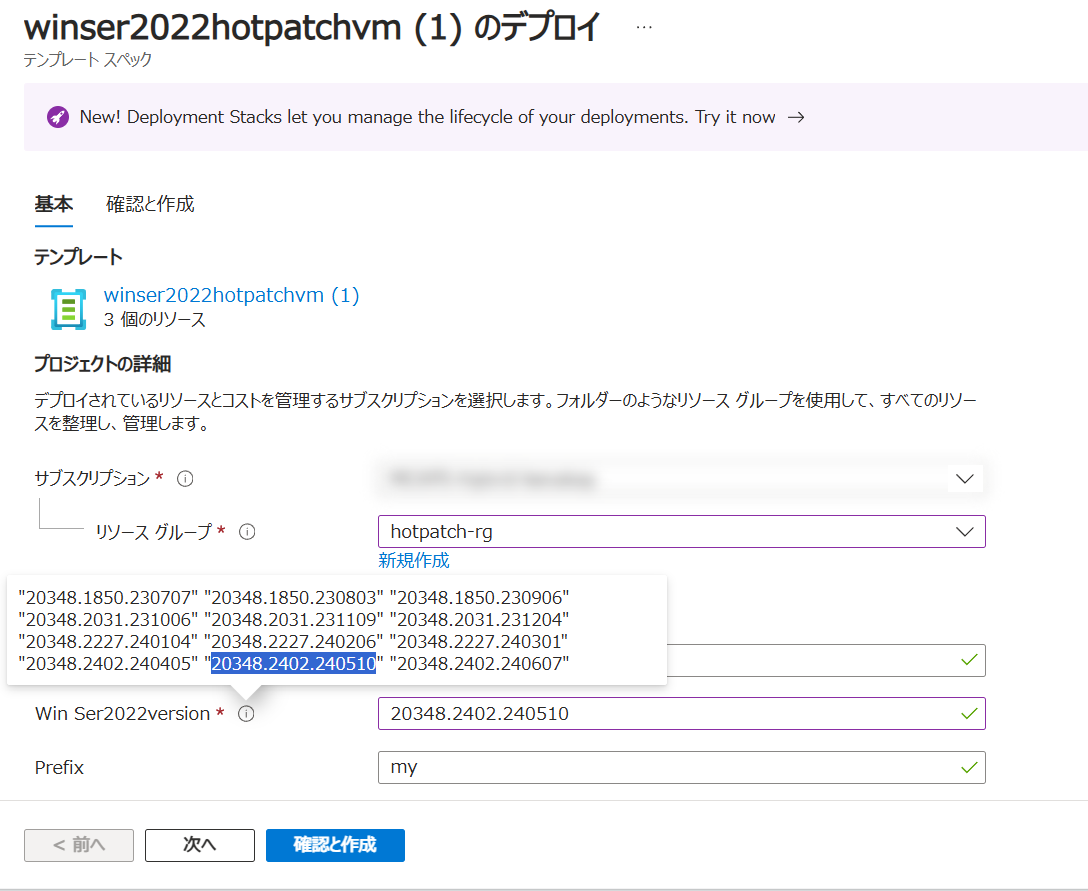Click the < 前へ button
The width and height of the screenshot is (1088, 891).
pos(79,845)
